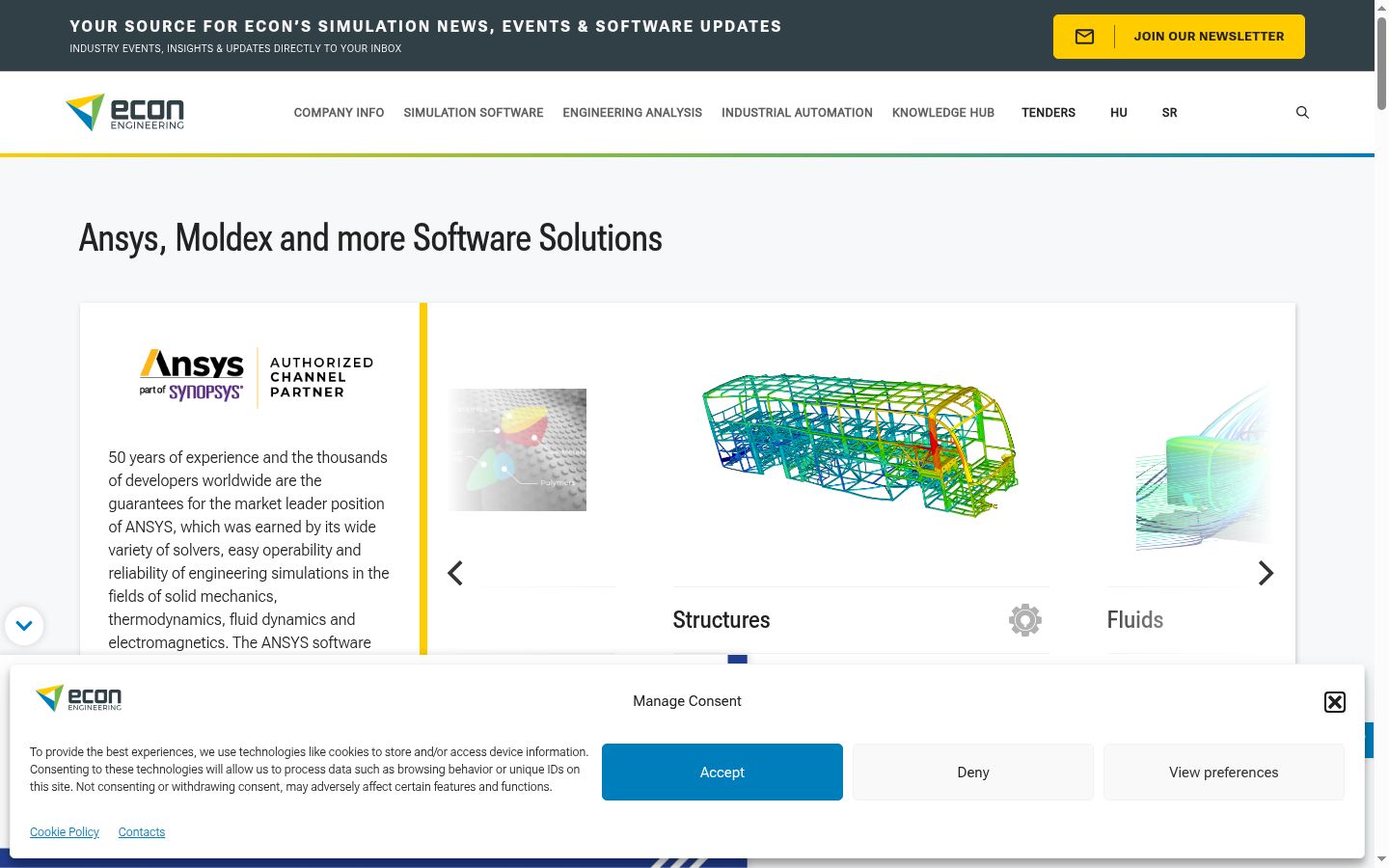Select the bus frame Structures image
This screenshot has width=1389, height=868.
[860, 446]
